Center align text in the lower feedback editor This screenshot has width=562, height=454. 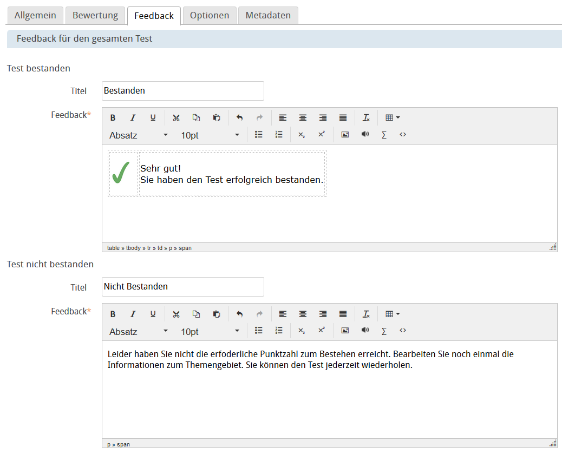[x=303, y=314]
